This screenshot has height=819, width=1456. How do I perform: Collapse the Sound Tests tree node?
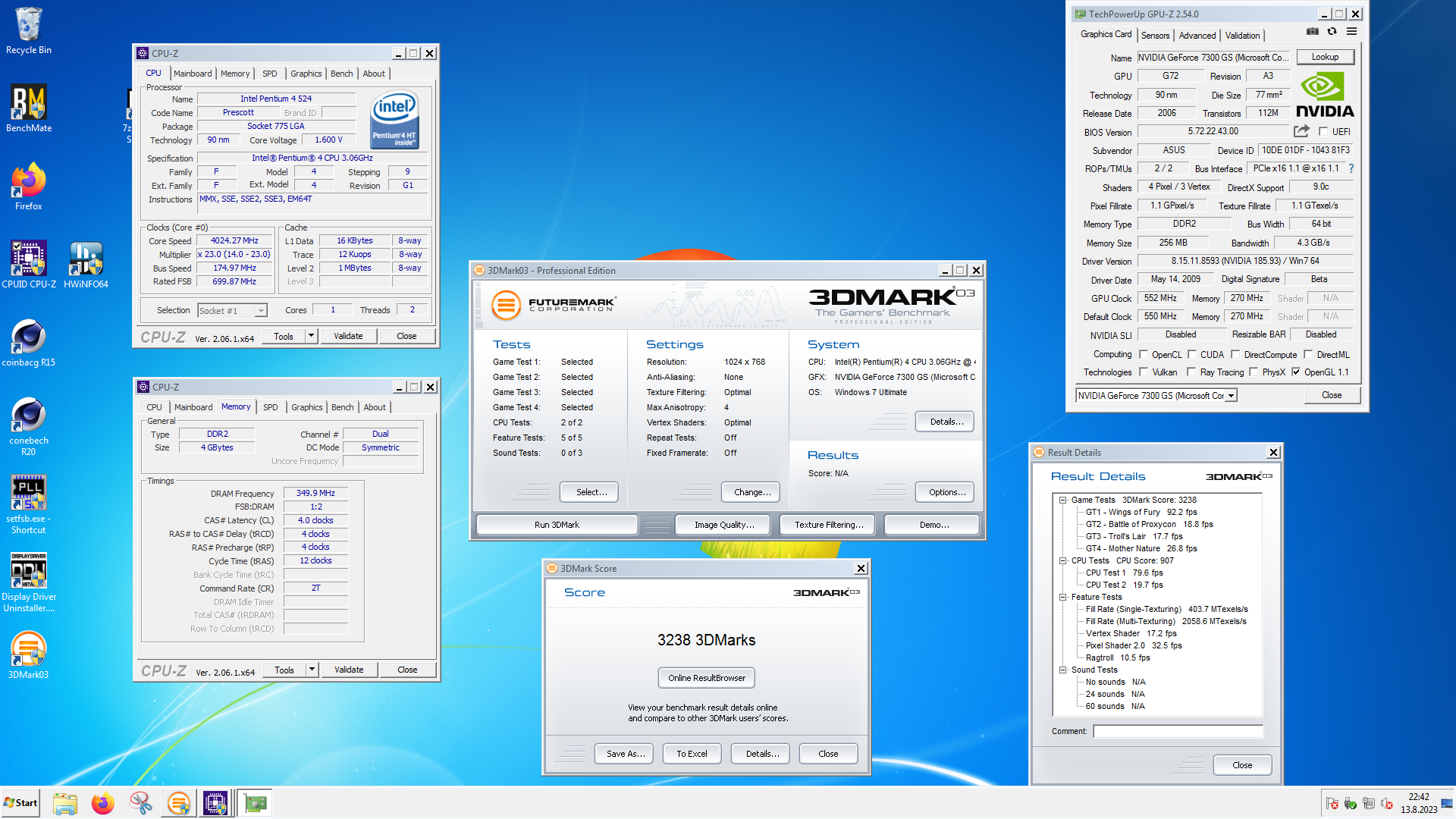click(1063, 670)
